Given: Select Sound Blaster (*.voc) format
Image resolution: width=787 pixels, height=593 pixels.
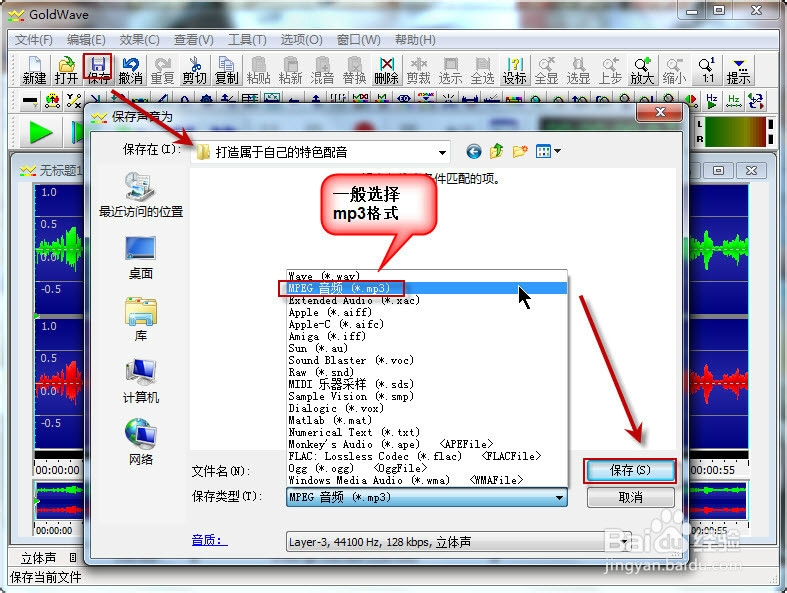Looking at the screenshot, I should click(427, 360).
